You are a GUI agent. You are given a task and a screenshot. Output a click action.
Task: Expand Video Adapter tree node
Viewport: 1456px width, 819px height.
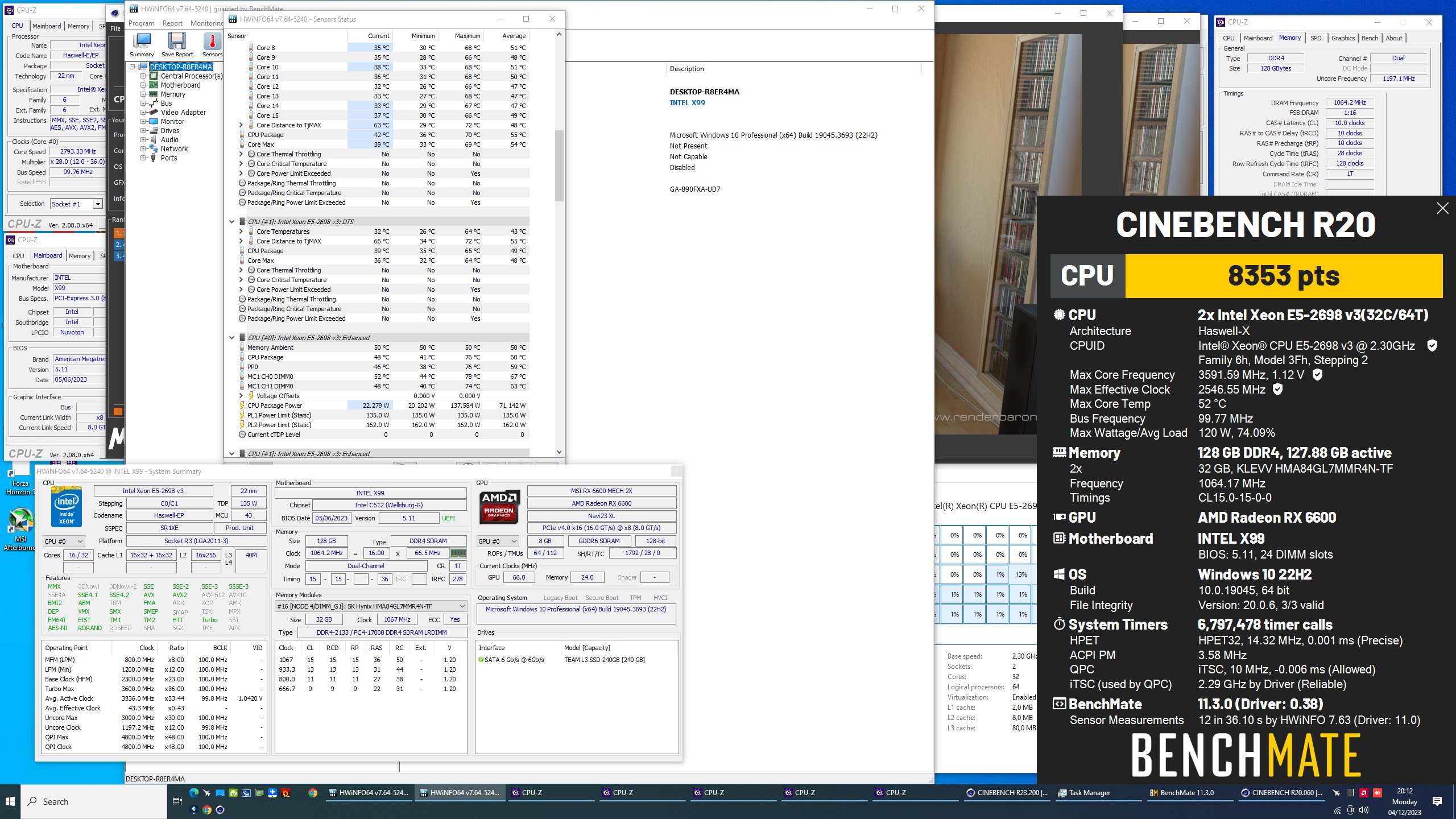143,112
